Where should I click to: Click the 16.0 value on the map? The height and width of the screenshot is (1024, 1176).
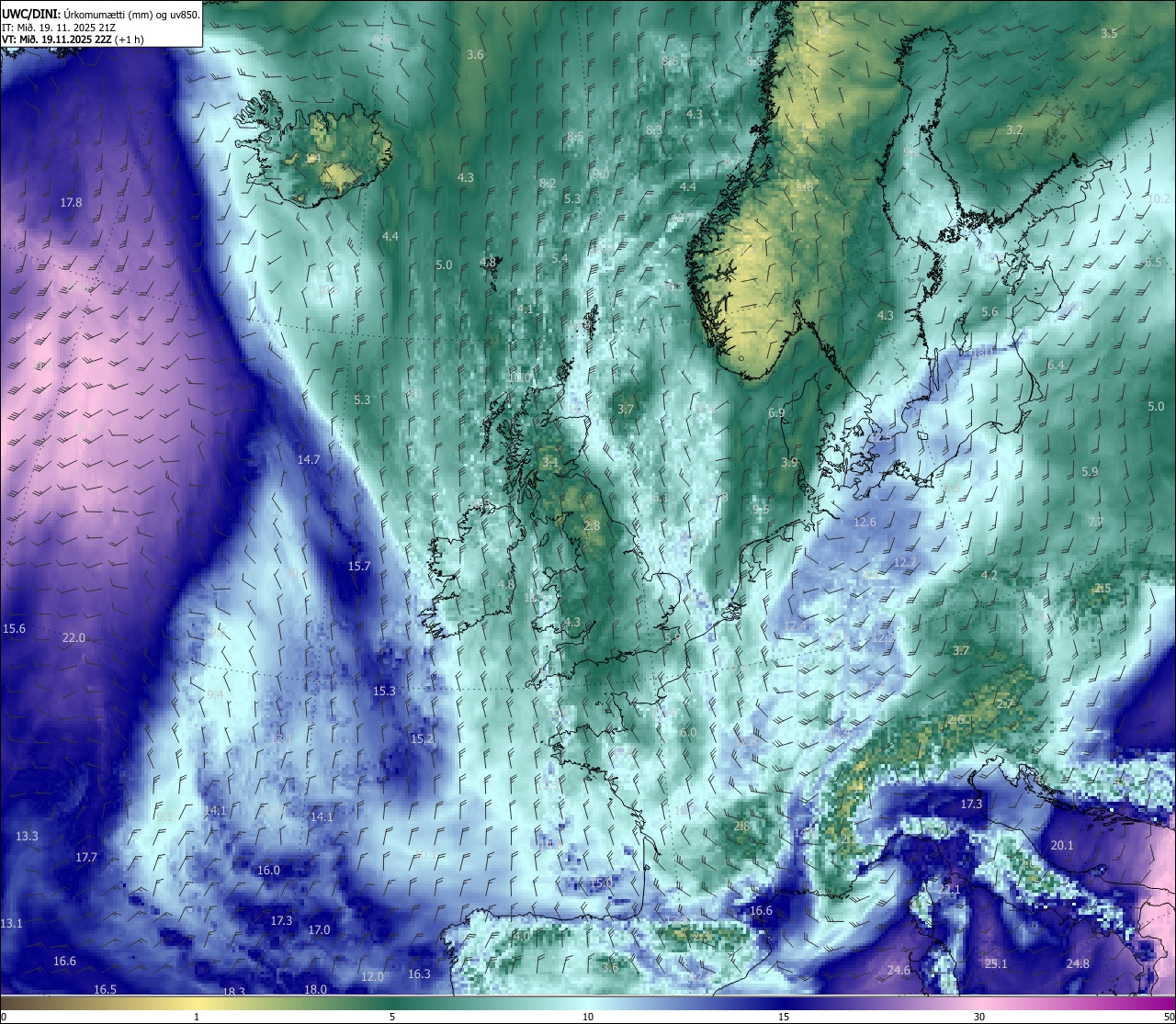click(x=268, y=870)
